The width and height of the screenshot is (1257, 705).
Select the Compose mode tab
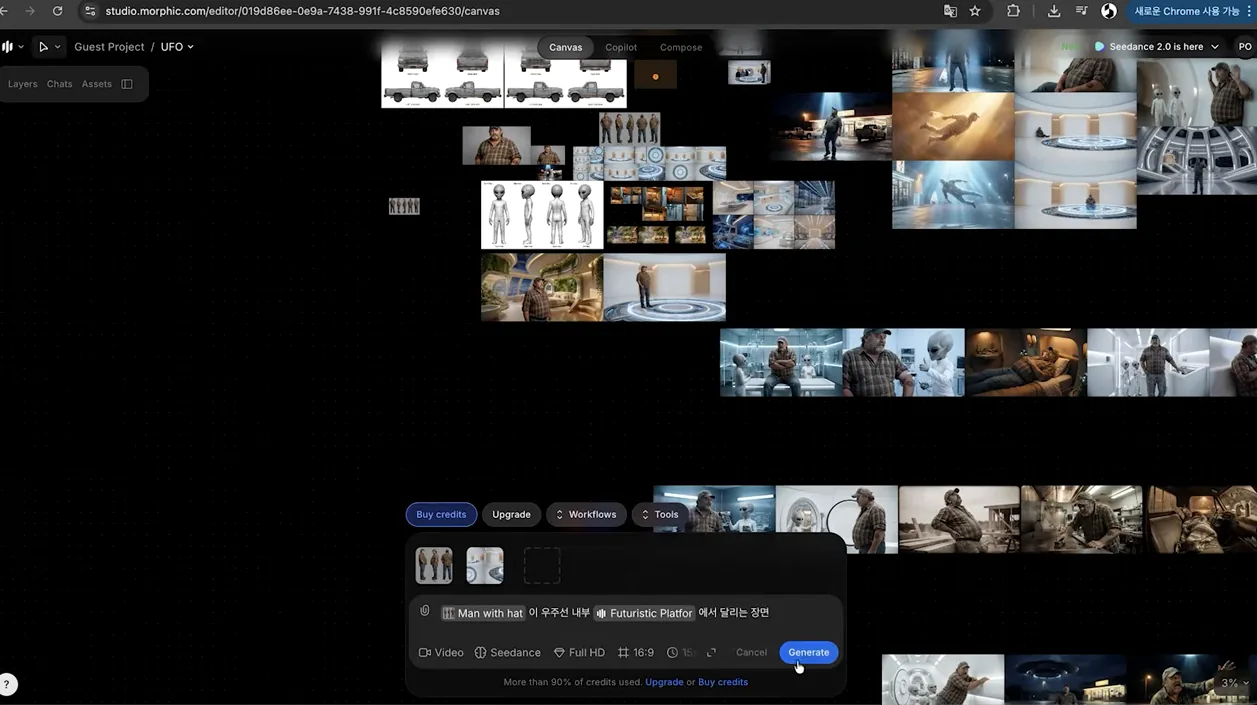point(681,47)
